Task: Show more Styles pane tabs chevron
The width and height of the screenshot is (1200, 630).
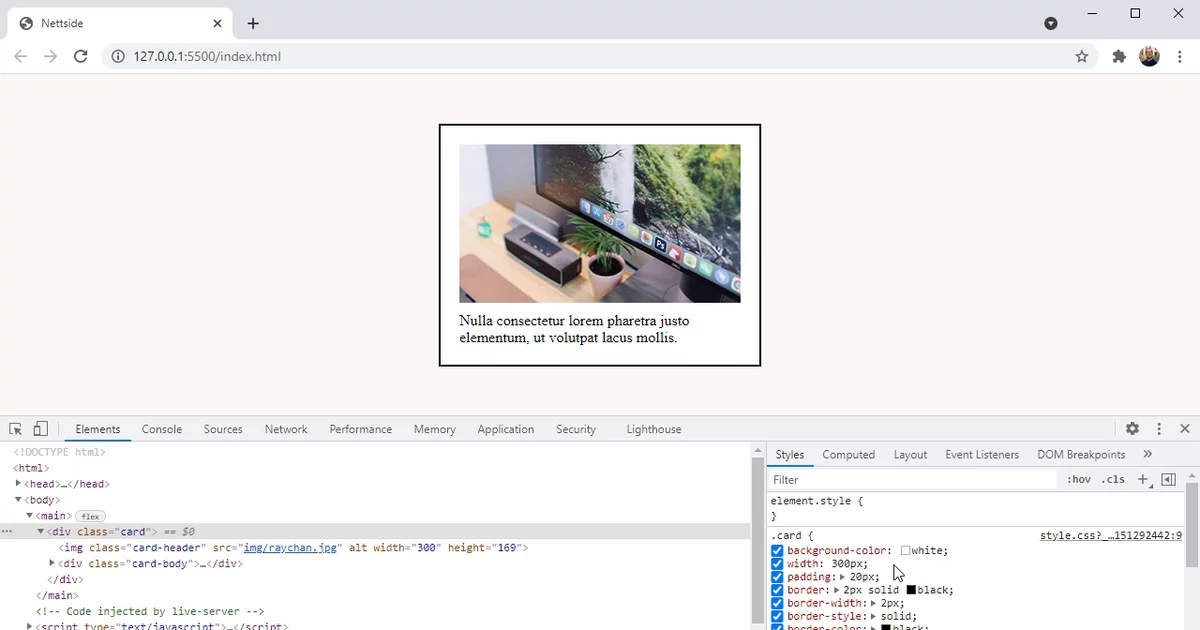Action: [x=1148, y=454]
